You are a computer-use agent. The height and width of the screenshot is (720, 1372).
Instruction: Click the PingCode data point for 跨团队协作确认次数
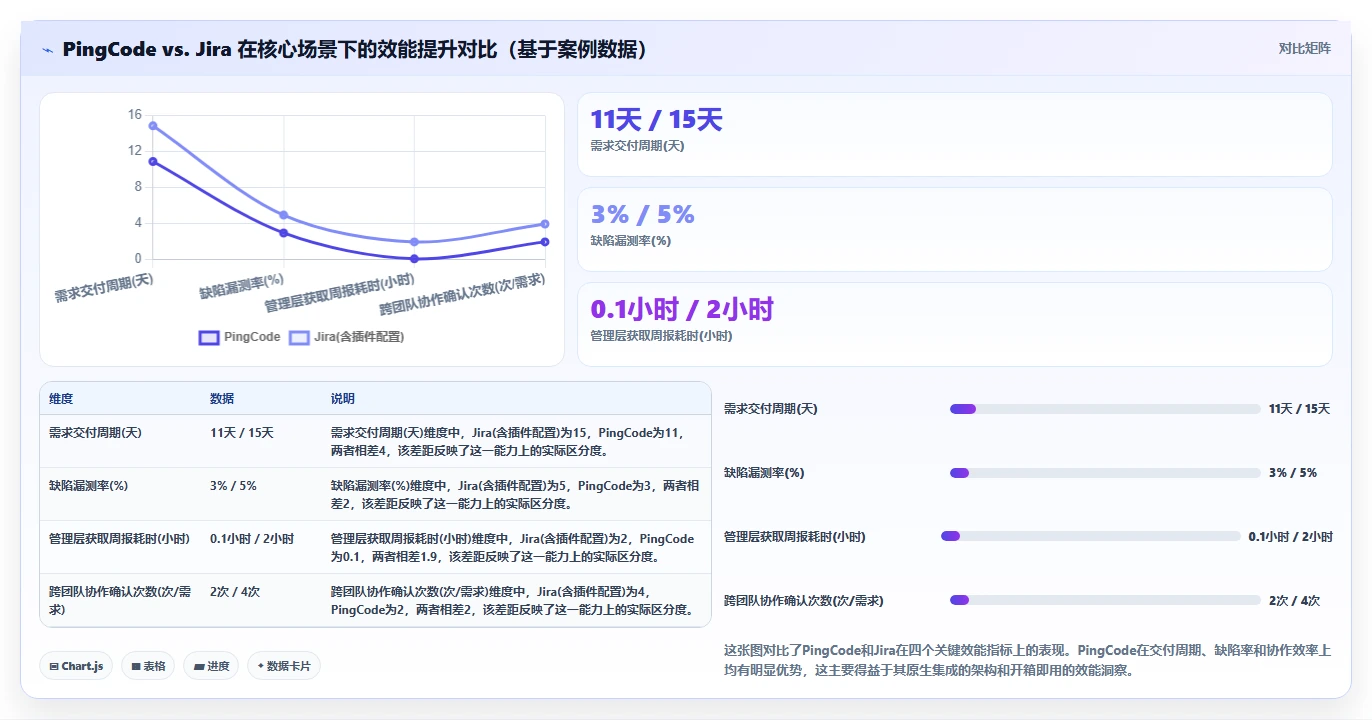coord(545,242)
